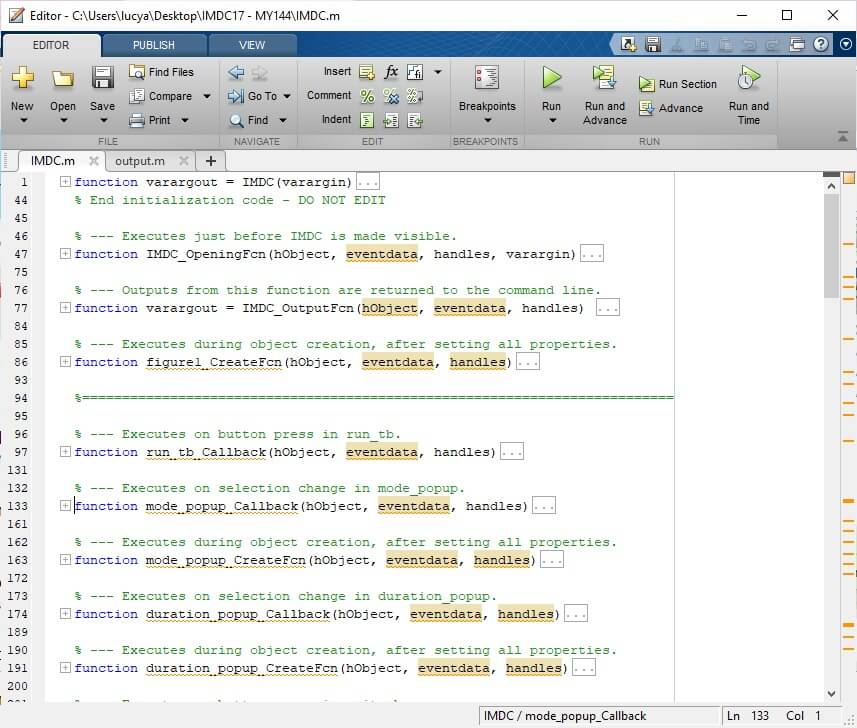
Task: Collapse the toolstrip with the minimize arrow
Action: 843,136
